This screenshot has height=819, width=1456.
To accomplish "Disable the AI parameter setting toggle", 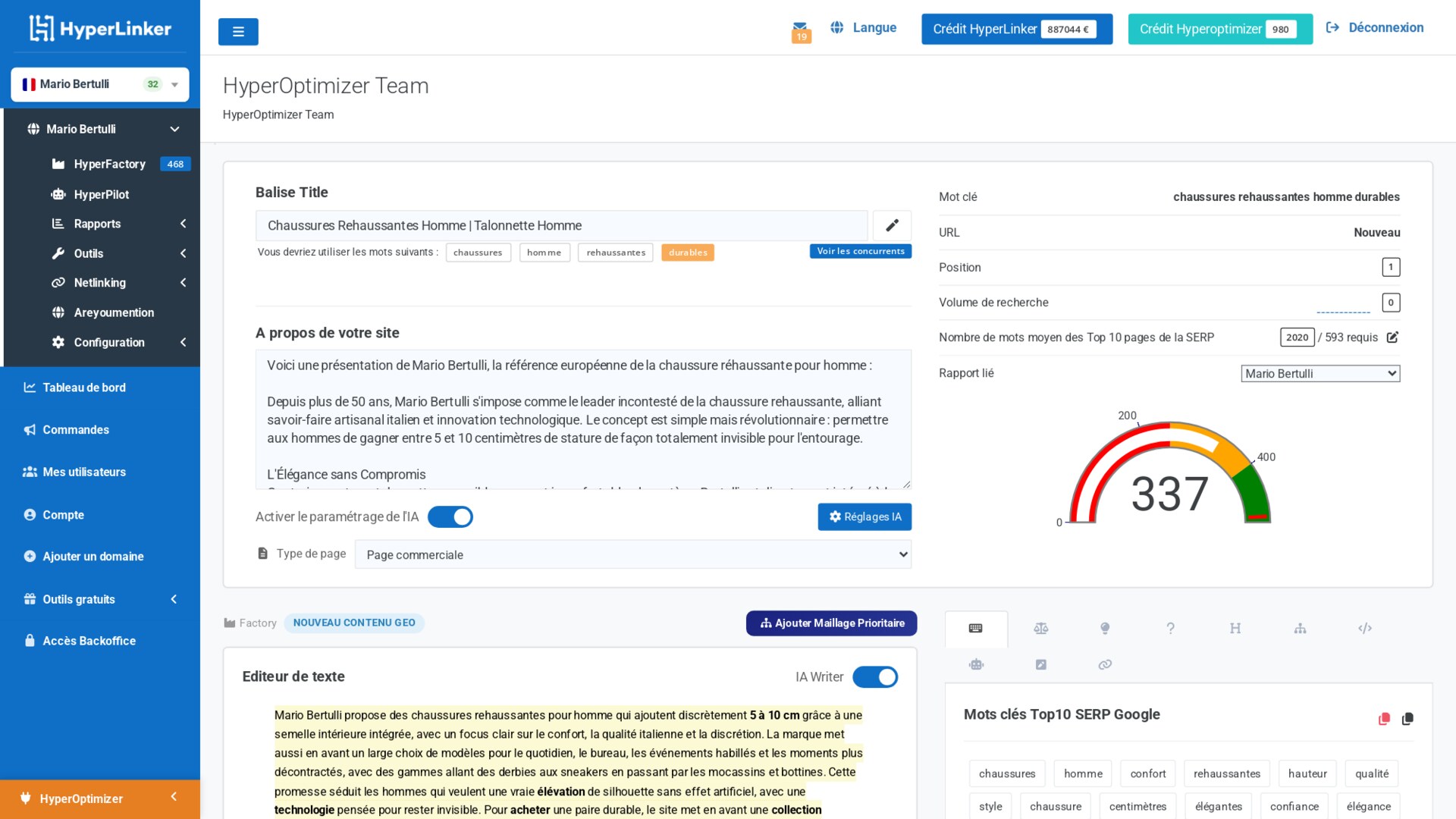I will [450, 517].
